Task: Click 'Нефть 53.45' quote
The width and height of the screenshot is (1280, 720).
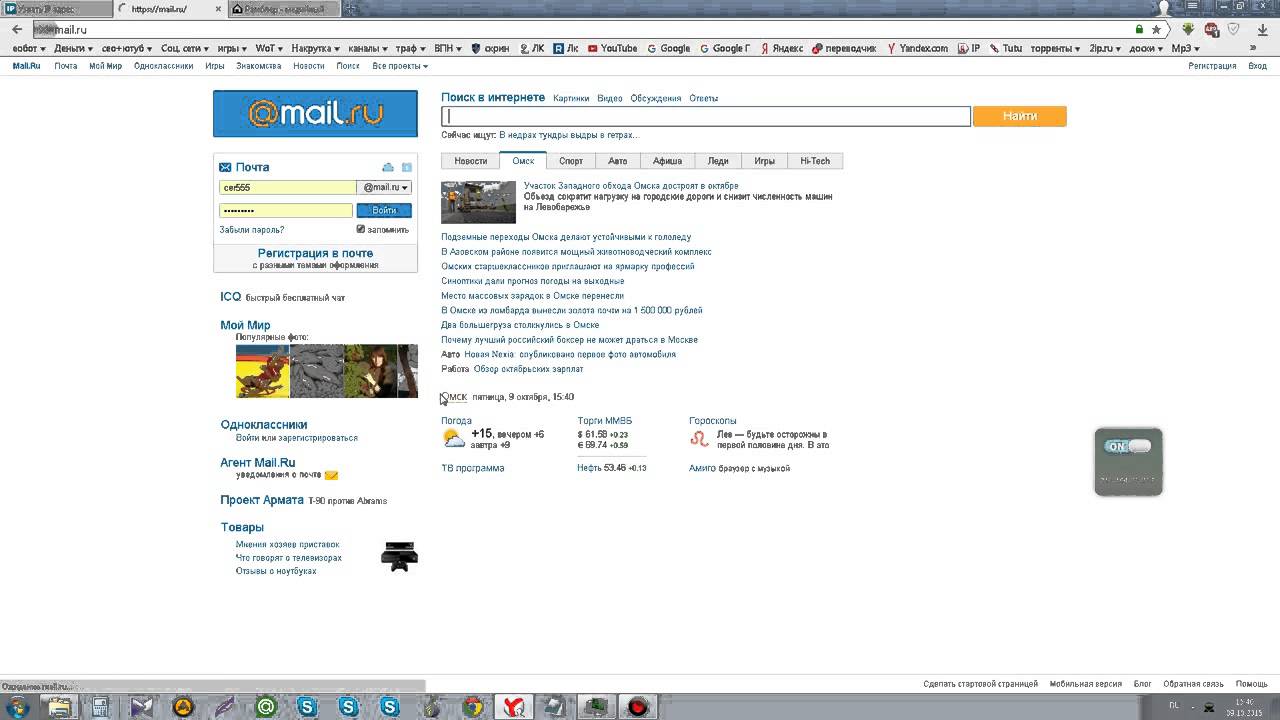Action: pos(612,468)
